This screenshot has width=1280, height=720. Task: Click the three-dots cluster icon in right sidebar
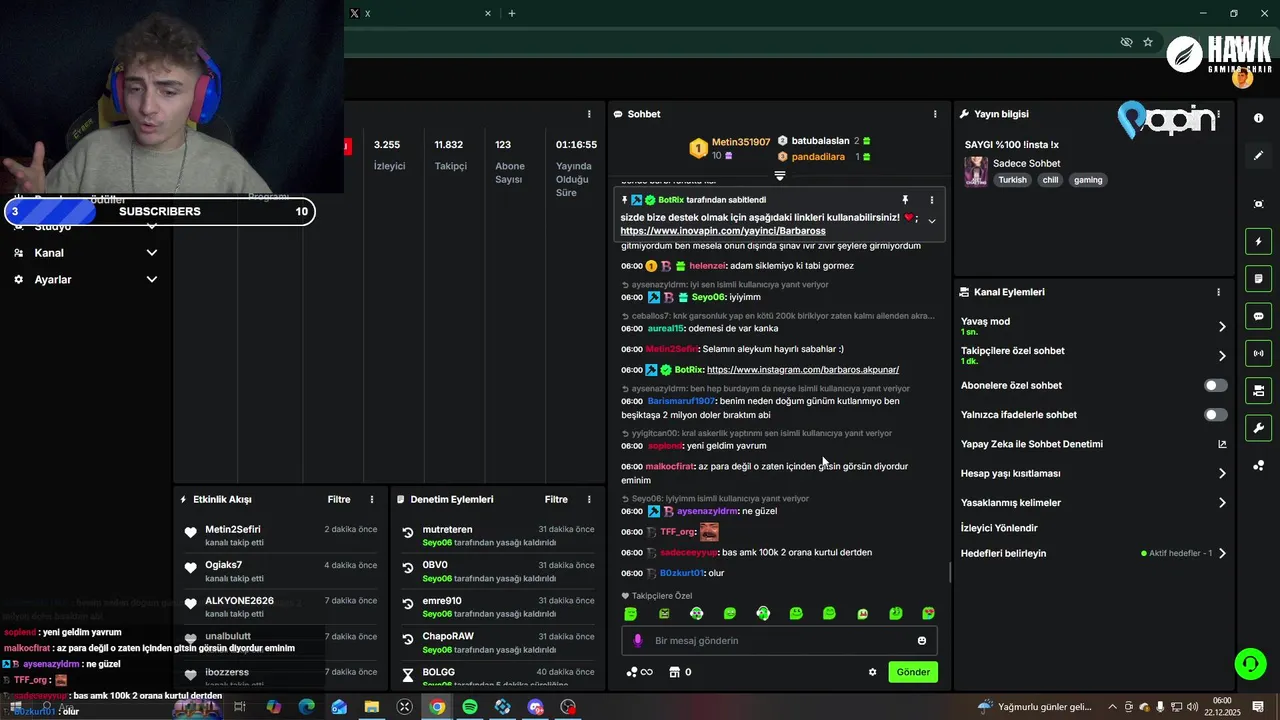(1258, 466)
